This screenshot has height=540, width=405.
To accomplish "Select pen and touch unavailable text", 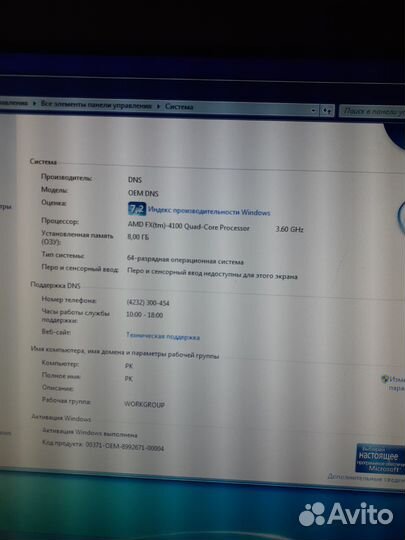I will tap(212, 273).
